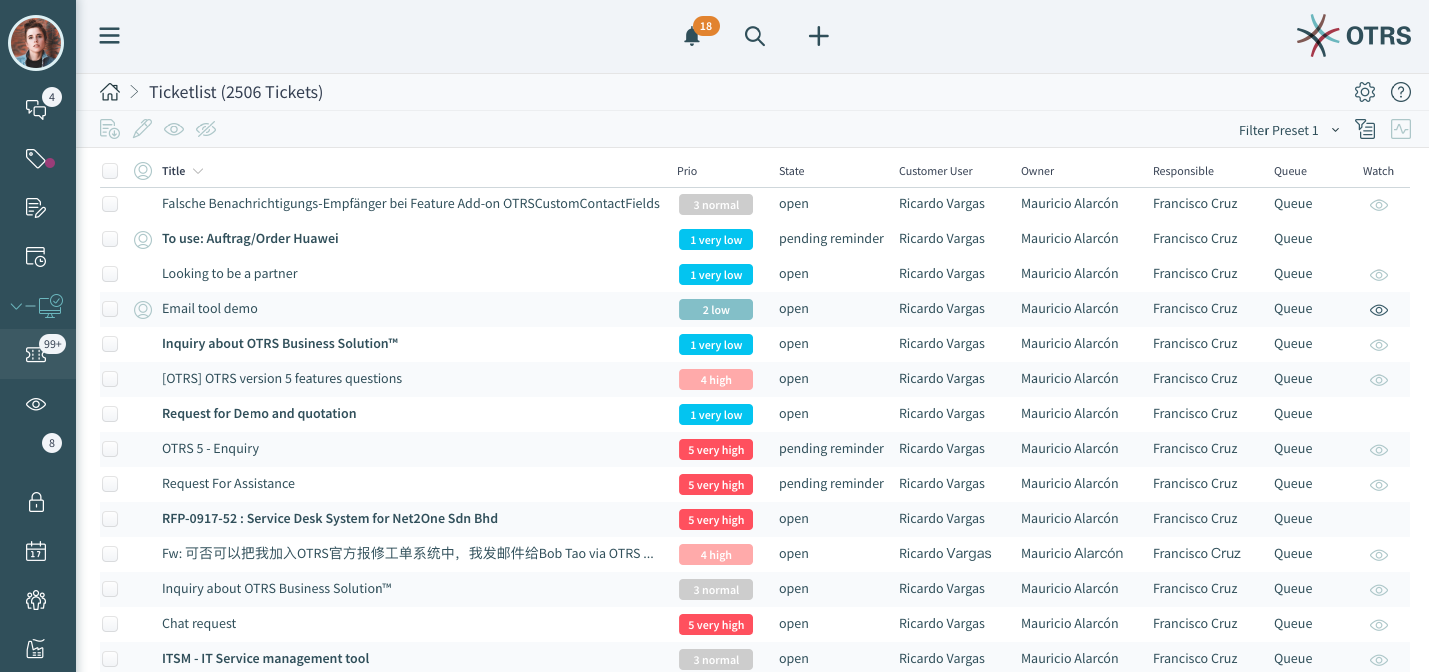
Task: Sort by Prio column header
Action: [x=687, y=171]
